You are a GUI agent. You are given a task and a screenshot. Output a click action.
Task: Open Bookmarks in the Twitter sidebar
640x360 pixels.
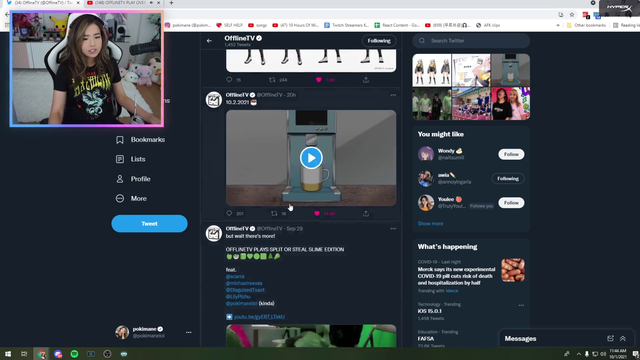[140, 140]
